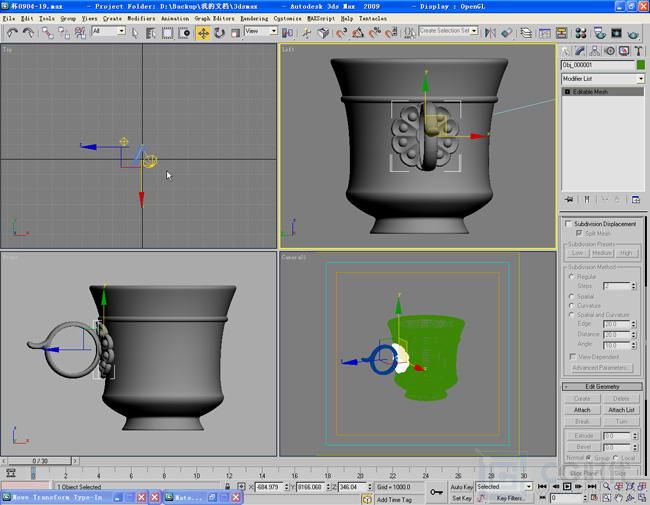Click the Align tool icon
Viewport: 650px width, 505px height.
click(x=507, y=33)
